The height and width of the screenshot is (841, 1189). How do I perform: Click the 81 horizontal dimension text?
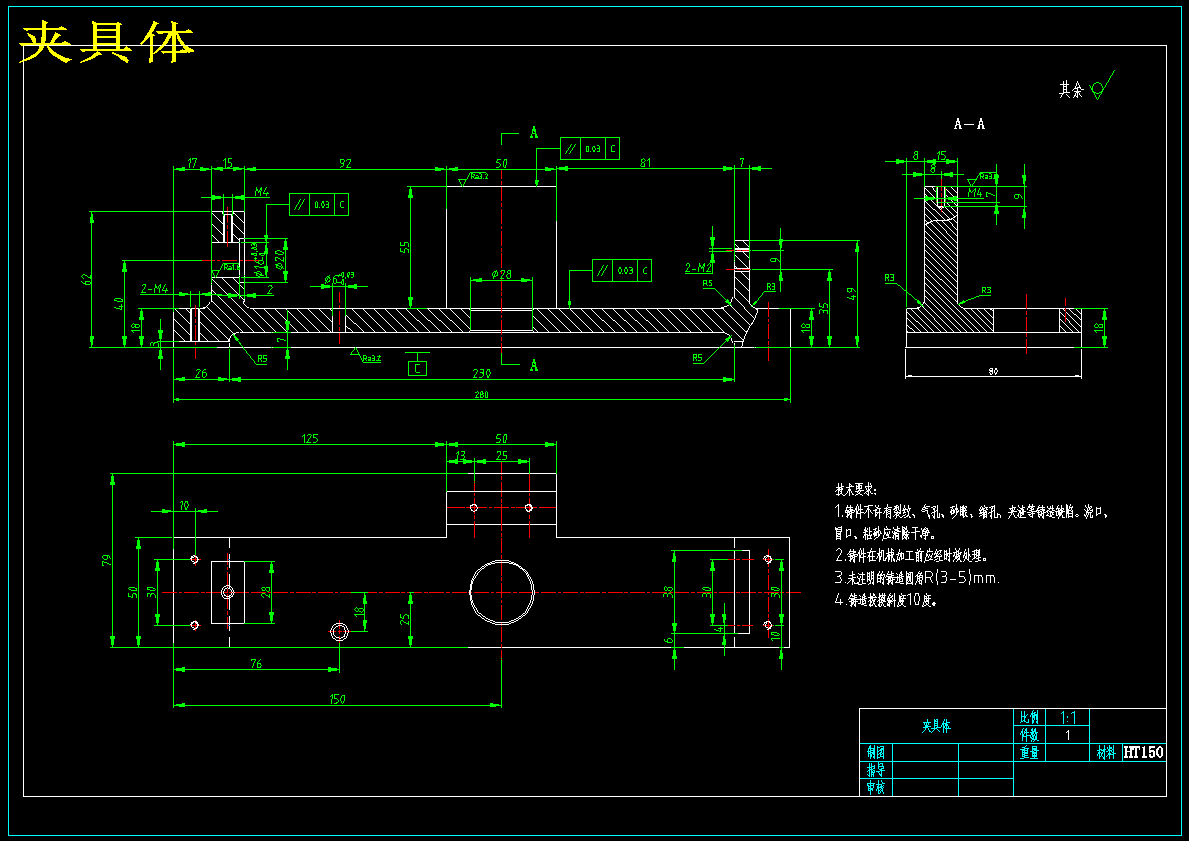point(646,162)
